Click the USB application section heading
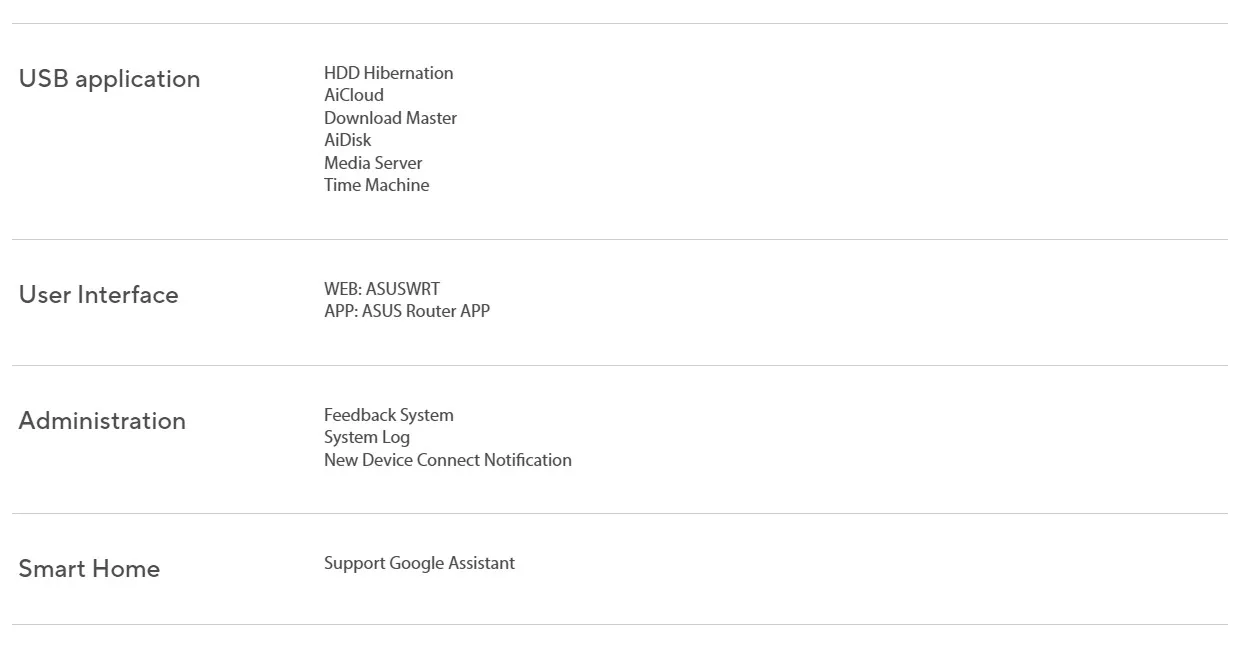 click(x=110, y=79)
